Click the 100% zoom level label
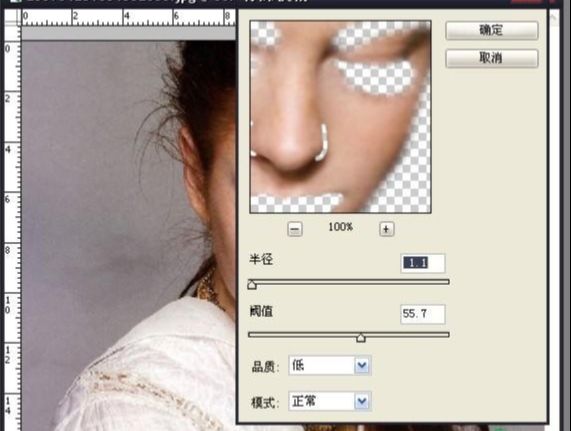Image resolution: width=571 pixels, height=431 pixels. coord(340,227)
